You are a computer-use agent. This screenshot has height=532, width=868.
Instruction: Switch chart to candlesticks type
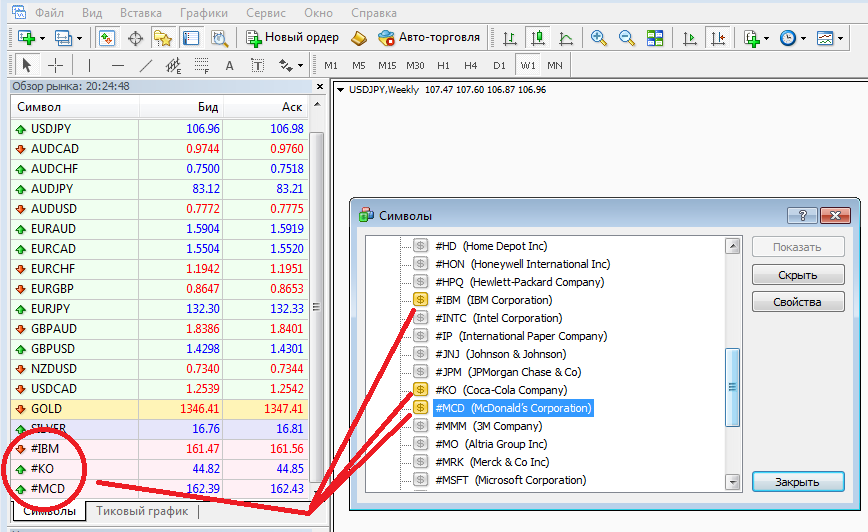coord(538,38)
